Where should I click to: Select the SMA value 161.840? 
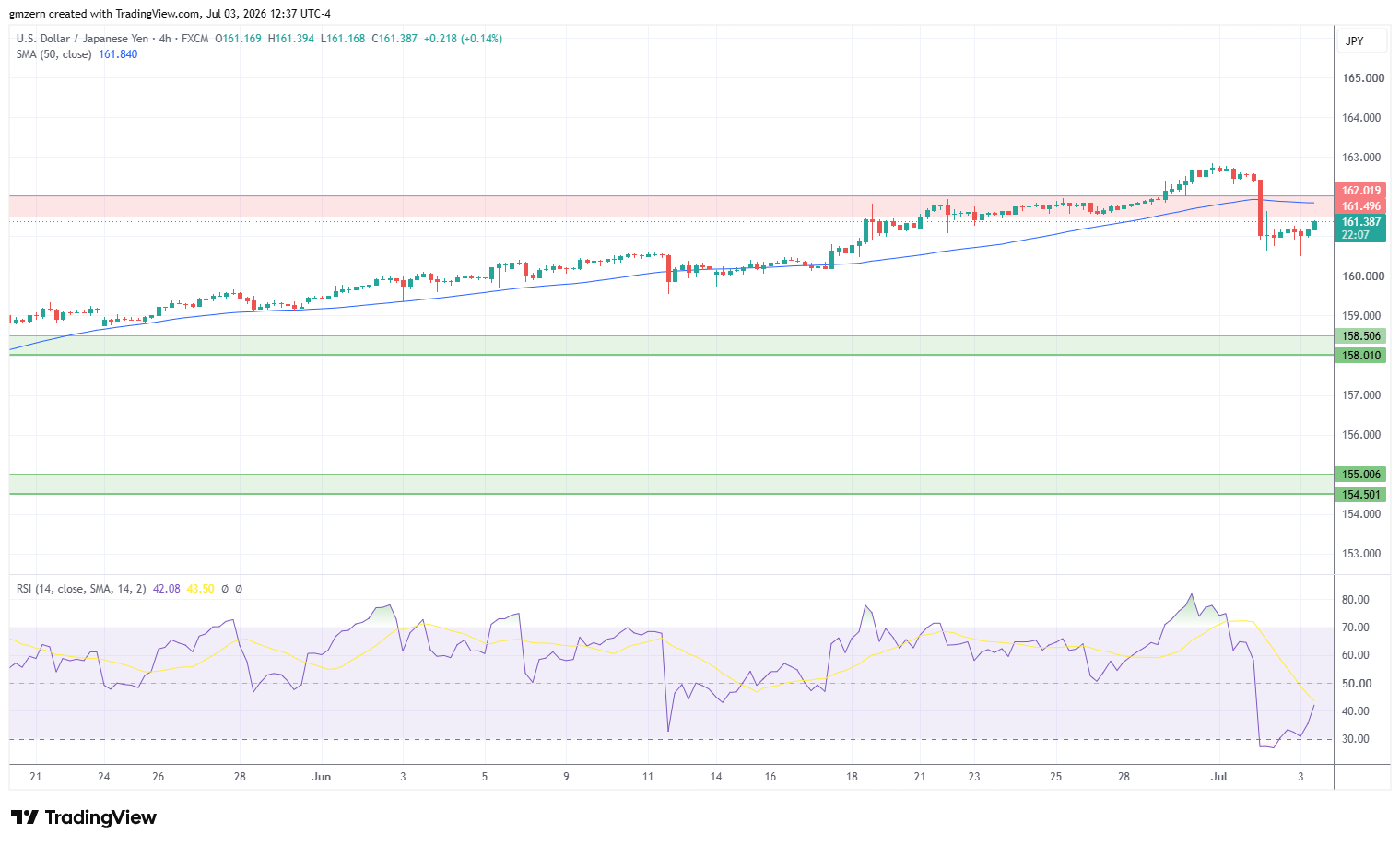[118, 54]
